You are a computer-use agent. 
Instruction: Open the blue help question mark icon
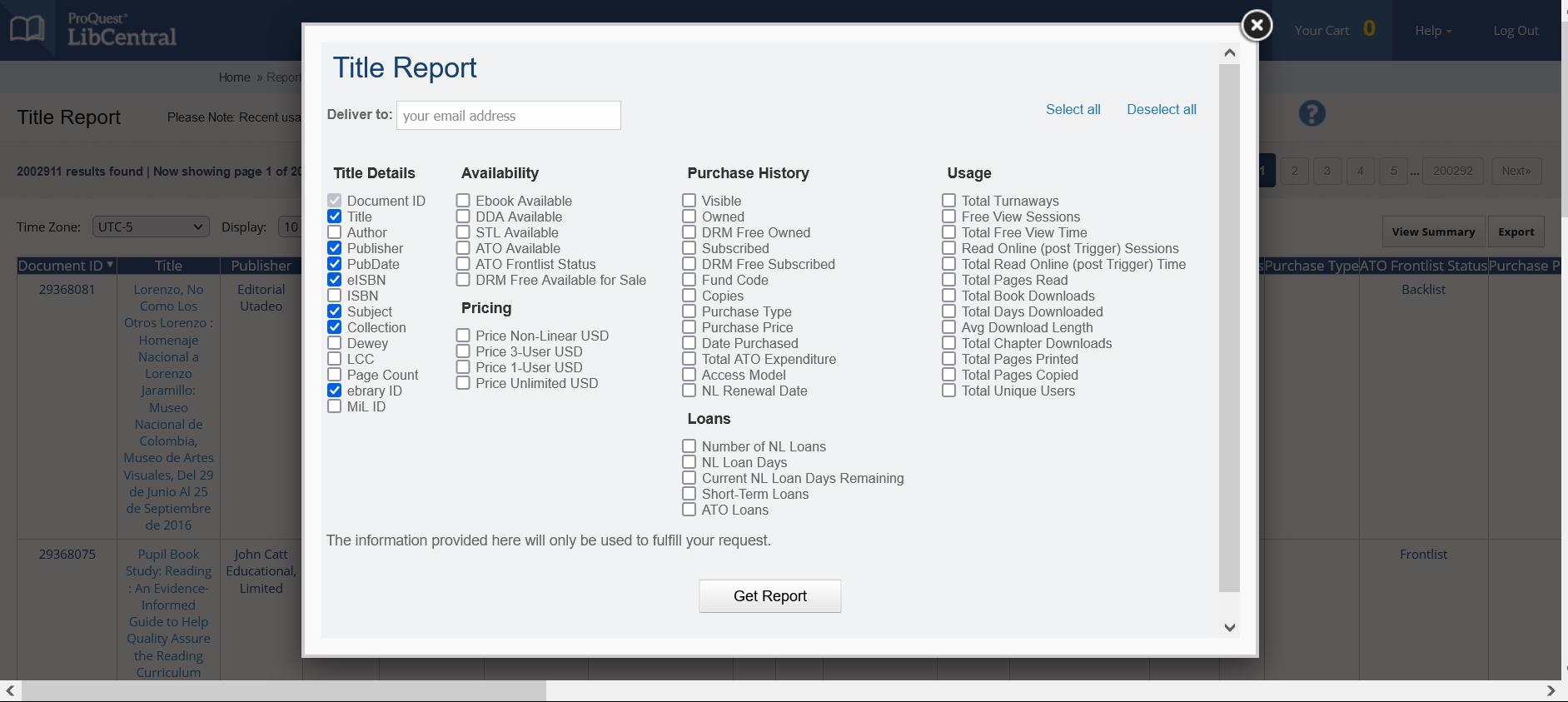[1312, 113]
